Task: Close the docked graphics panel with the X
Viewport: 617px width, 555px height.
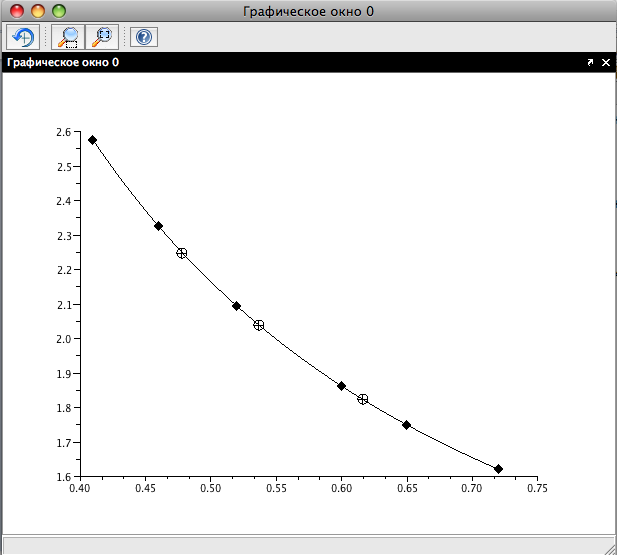Action: (606, 62)
